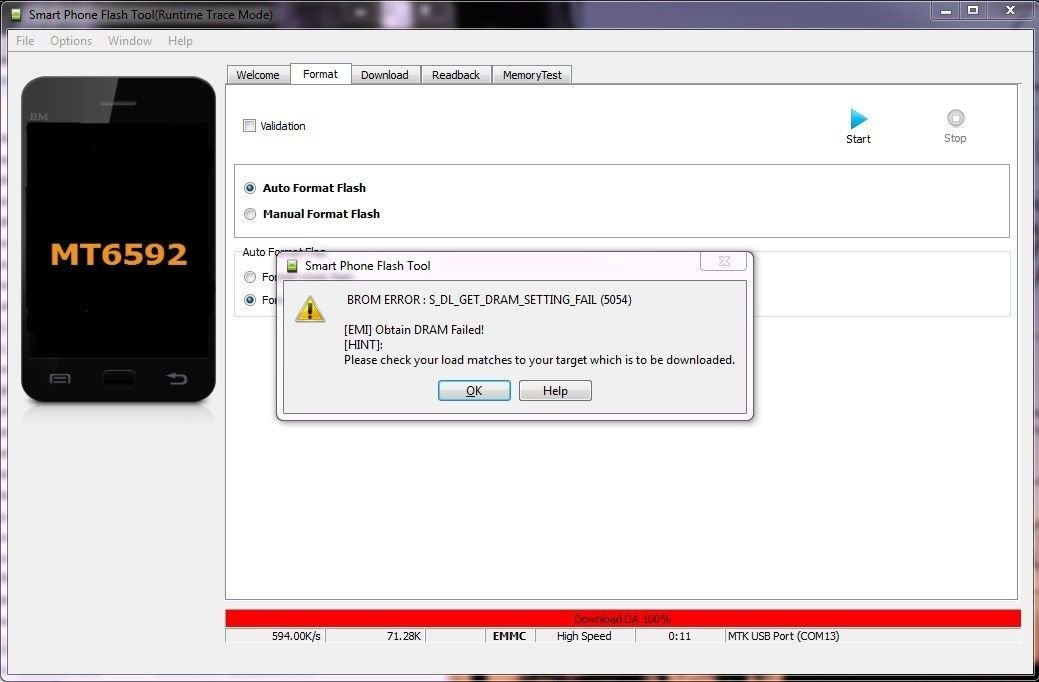
Task: Select Manual Format Flash radio button
Action: click(x=250, y=214)
